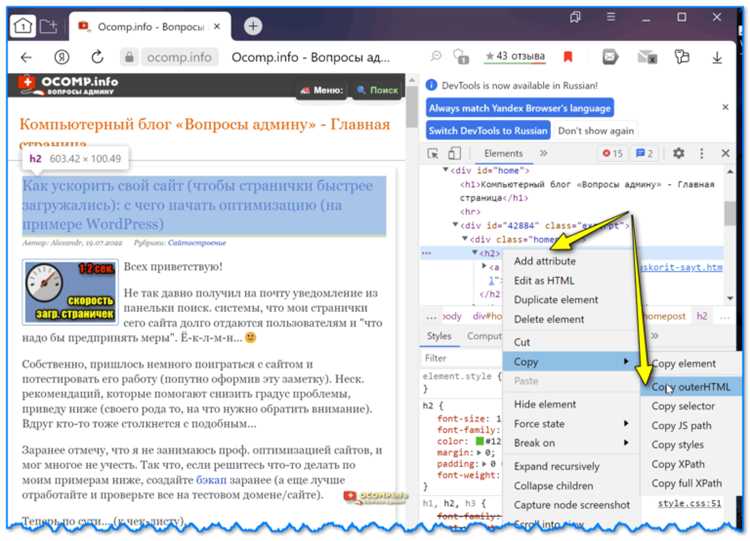
Task: Collapse the div id="home" node
Action: (x=445, y=170)
